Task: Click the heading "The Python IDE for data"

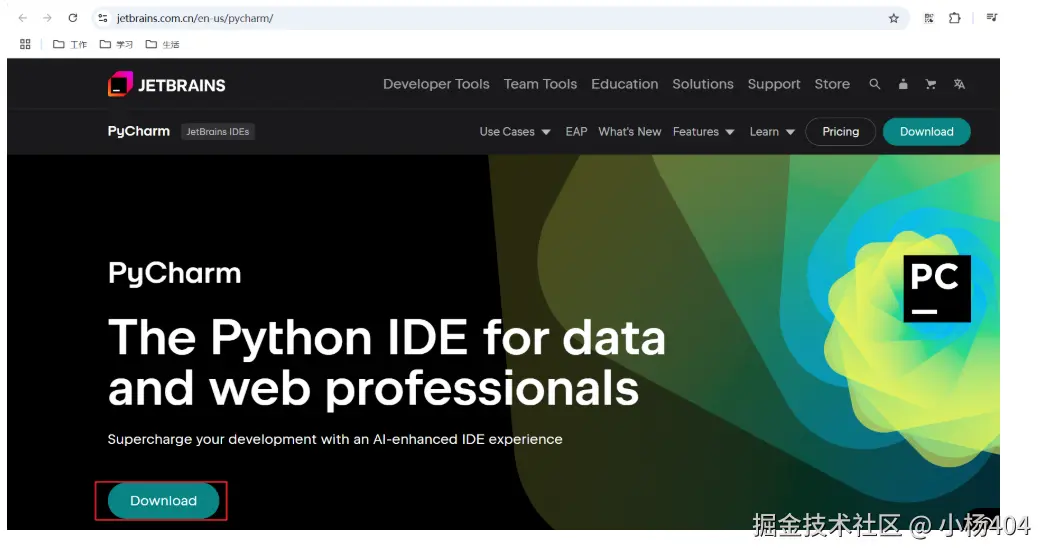Action: (386, 337)
